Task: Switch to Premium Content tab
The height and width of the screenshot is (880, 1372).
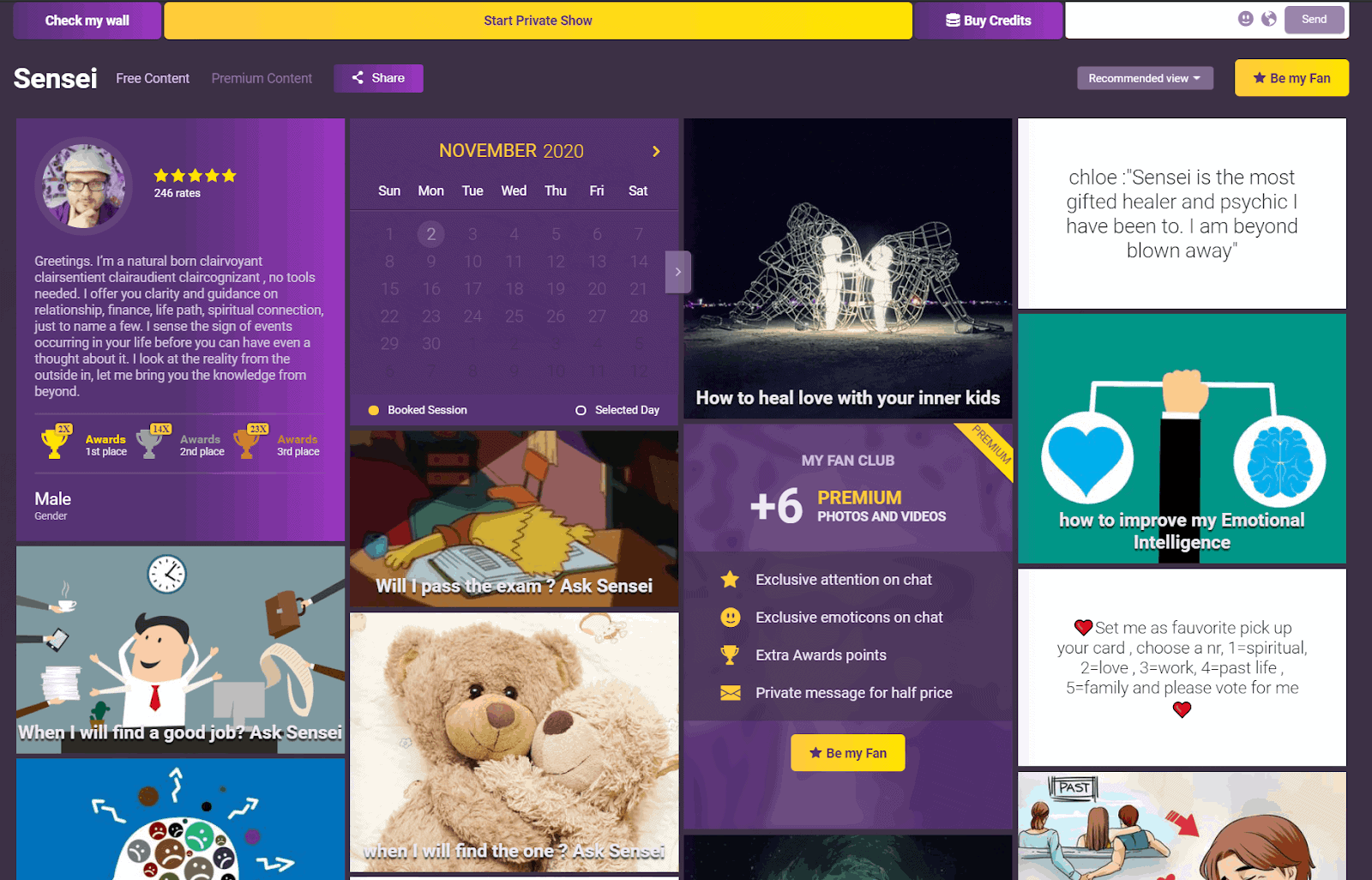Action: click(262, 78)
